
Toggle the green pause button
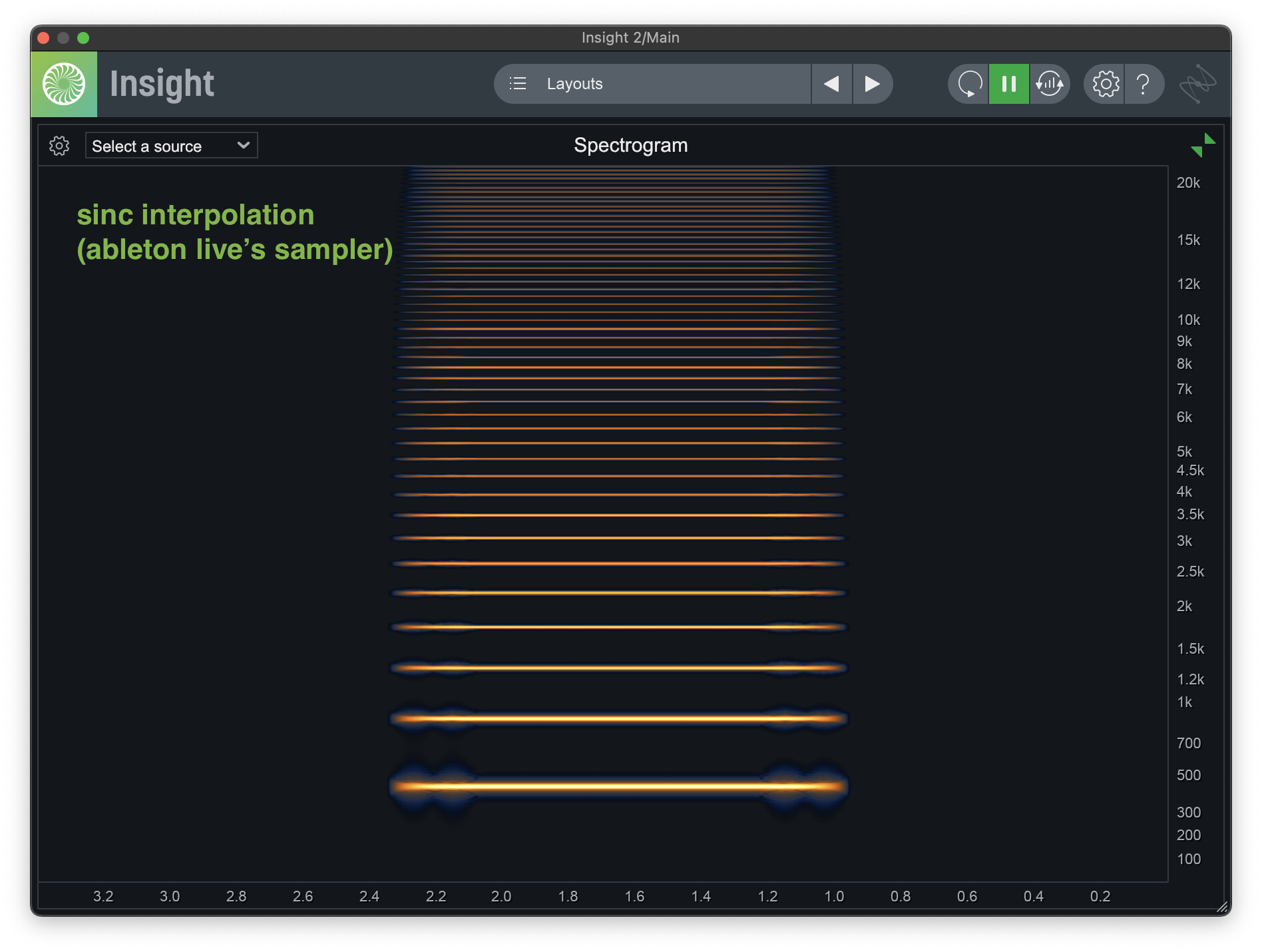pyautogui.click(x=1009, y=84)
